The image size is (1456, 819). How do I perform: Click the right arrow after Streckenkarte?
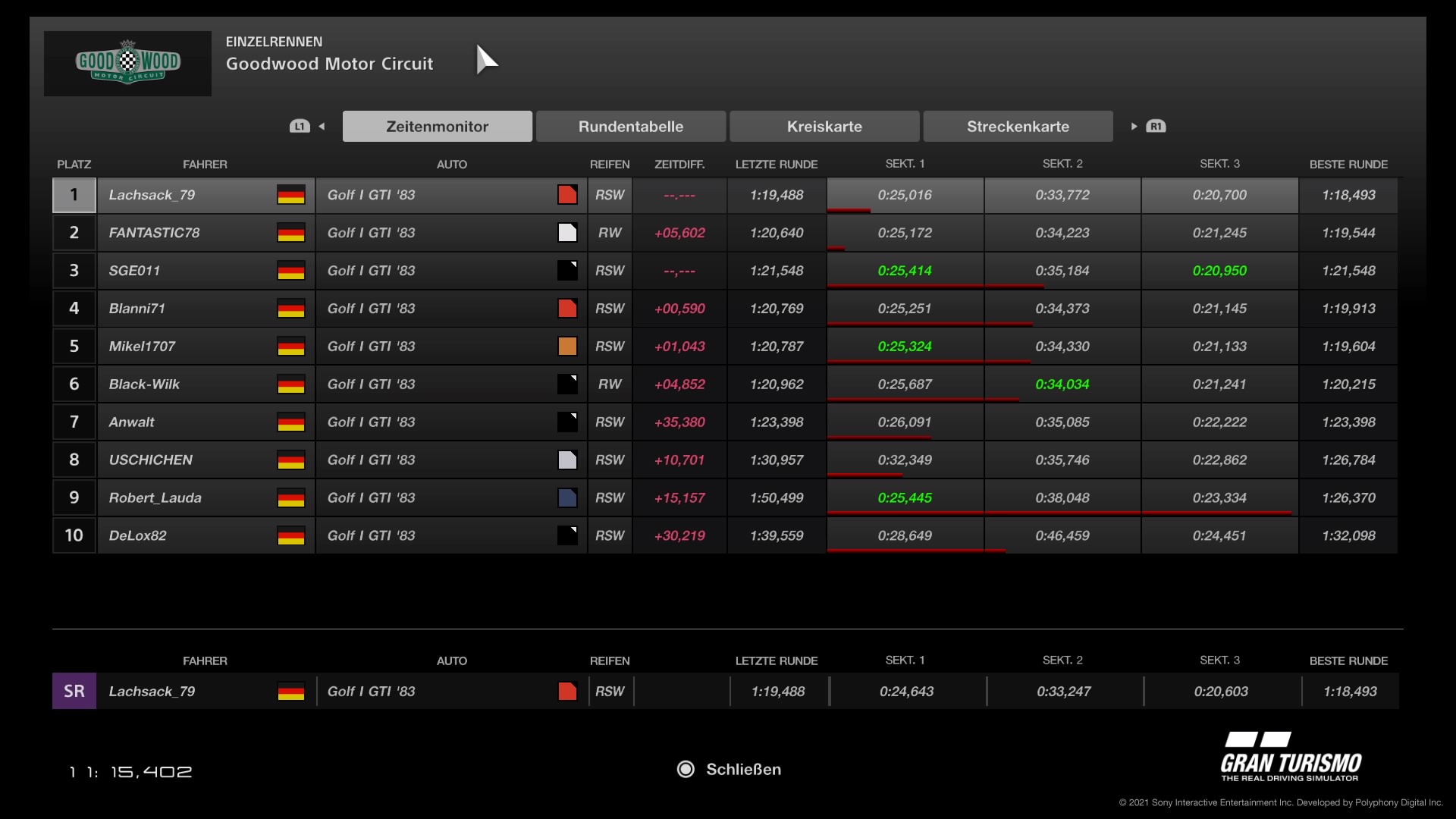click(x=1134, y=127)
